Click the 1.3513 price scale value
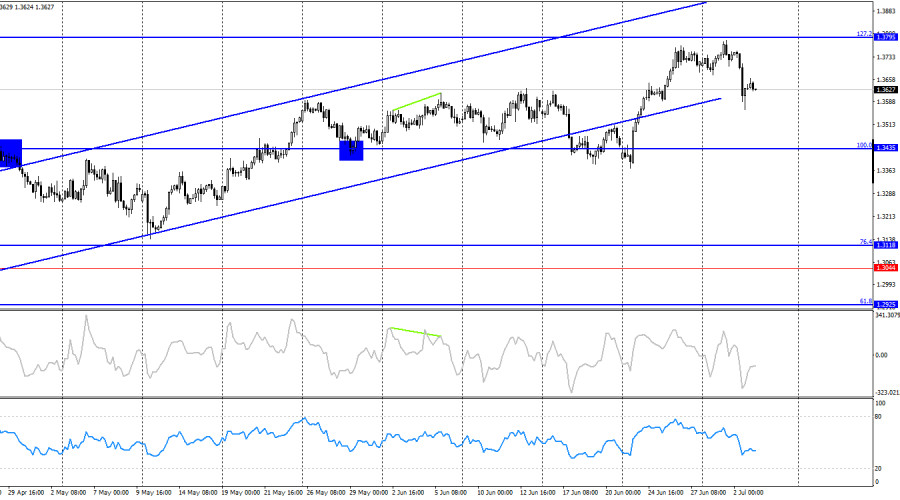 tap(886, 125)
